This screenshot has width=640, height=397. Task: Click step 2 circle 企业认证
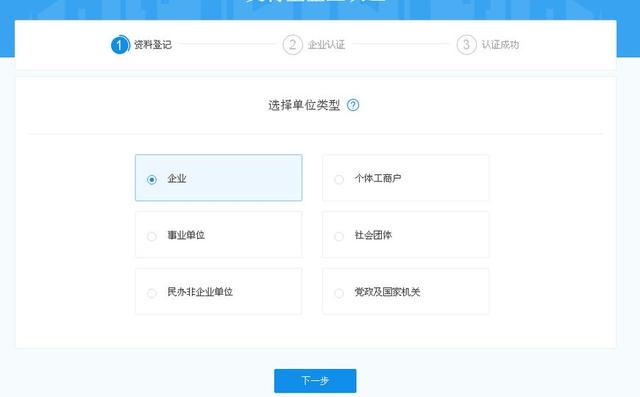(293, 45)
